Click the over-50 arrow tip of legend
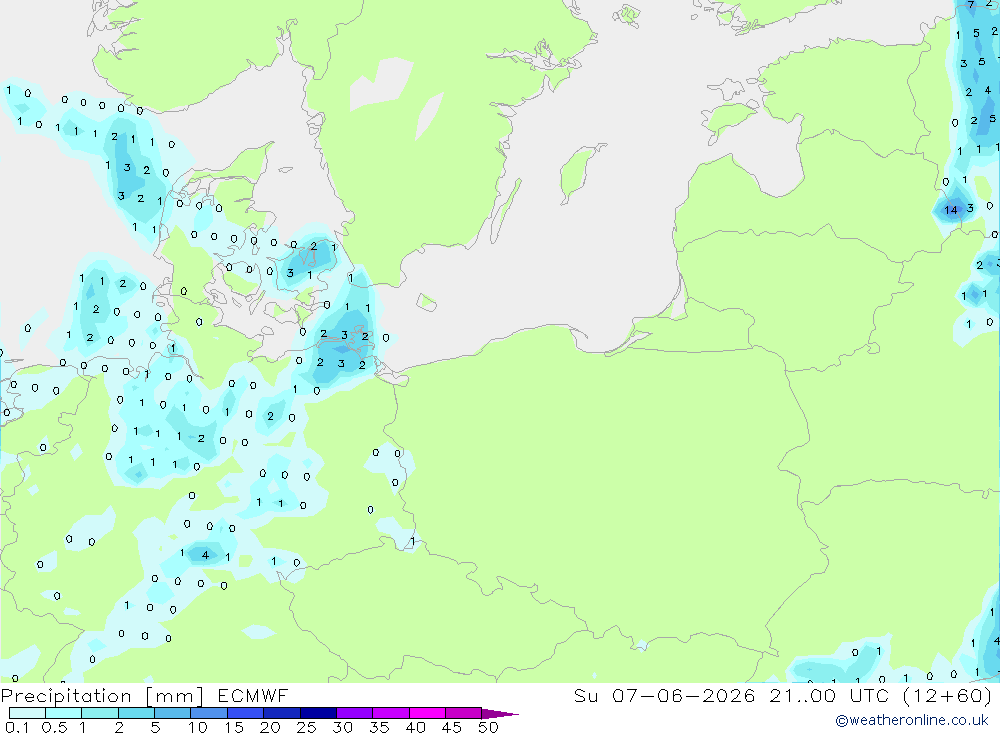1000x733 pixels. (x=500, y=714)
